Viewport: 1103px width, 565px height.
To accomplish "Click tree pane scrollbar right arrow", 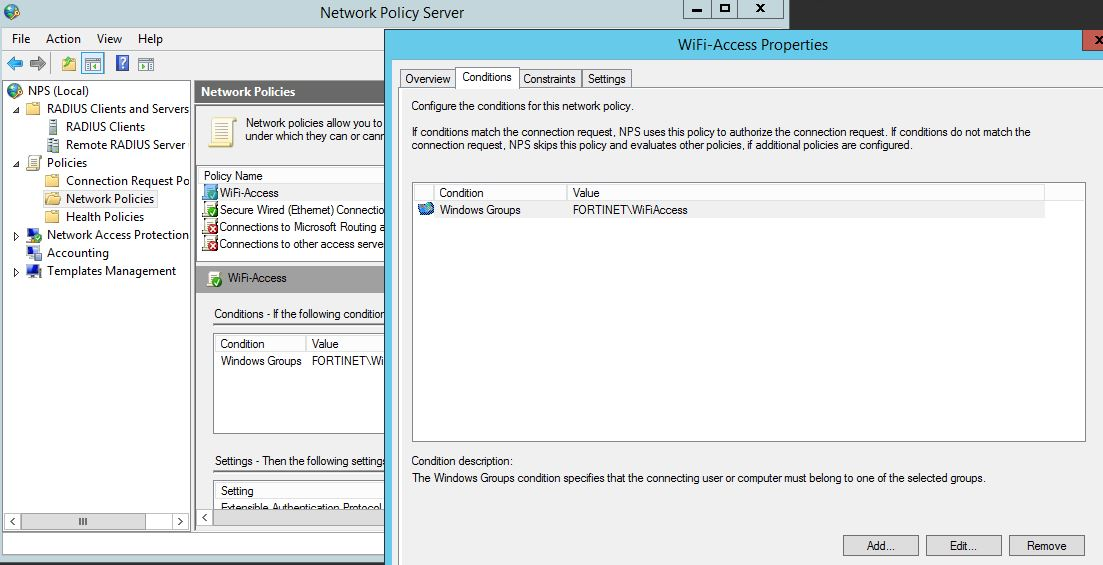I will coord(181,521).
